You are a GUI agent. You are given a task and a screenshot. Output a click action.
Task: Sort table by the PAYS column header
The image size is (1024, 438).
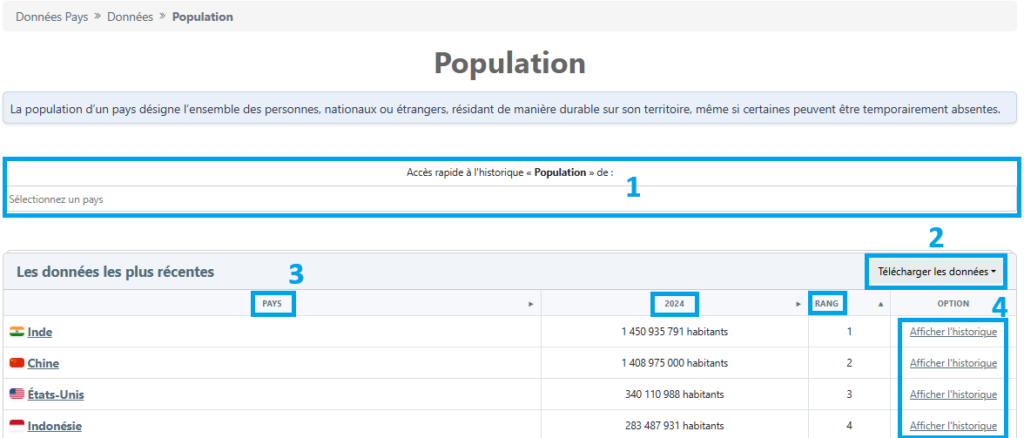click(272, 304)
